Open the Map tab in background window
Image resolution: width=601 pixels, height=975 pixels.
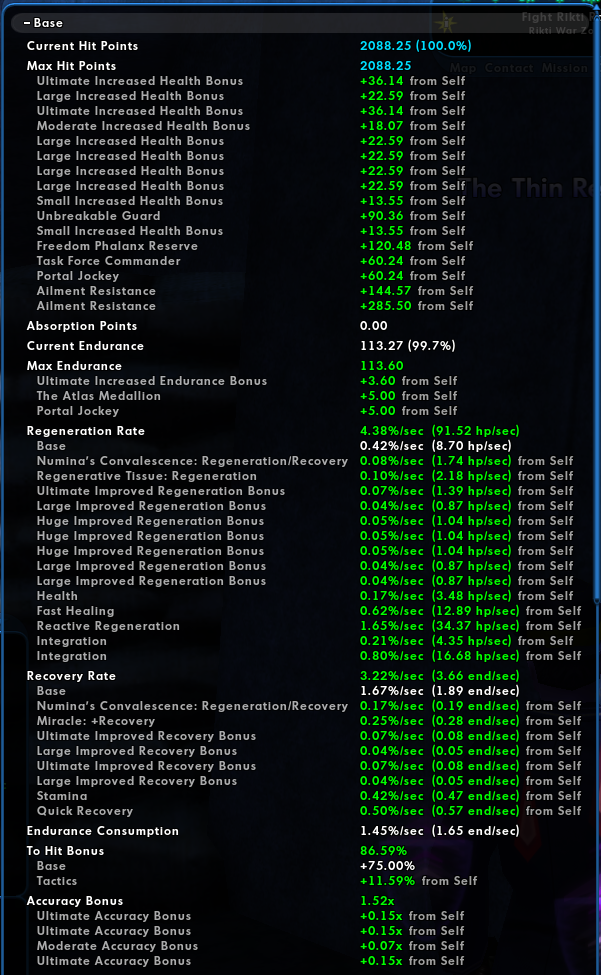point(463,68)
